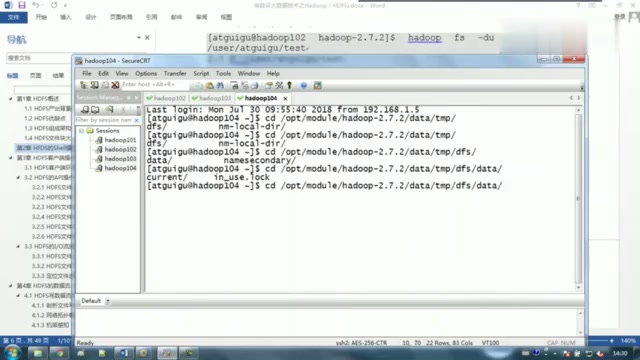Switch to the hadoop102 tab
The height and width of the screenshot is (360, 640).
tap(166, 98)
